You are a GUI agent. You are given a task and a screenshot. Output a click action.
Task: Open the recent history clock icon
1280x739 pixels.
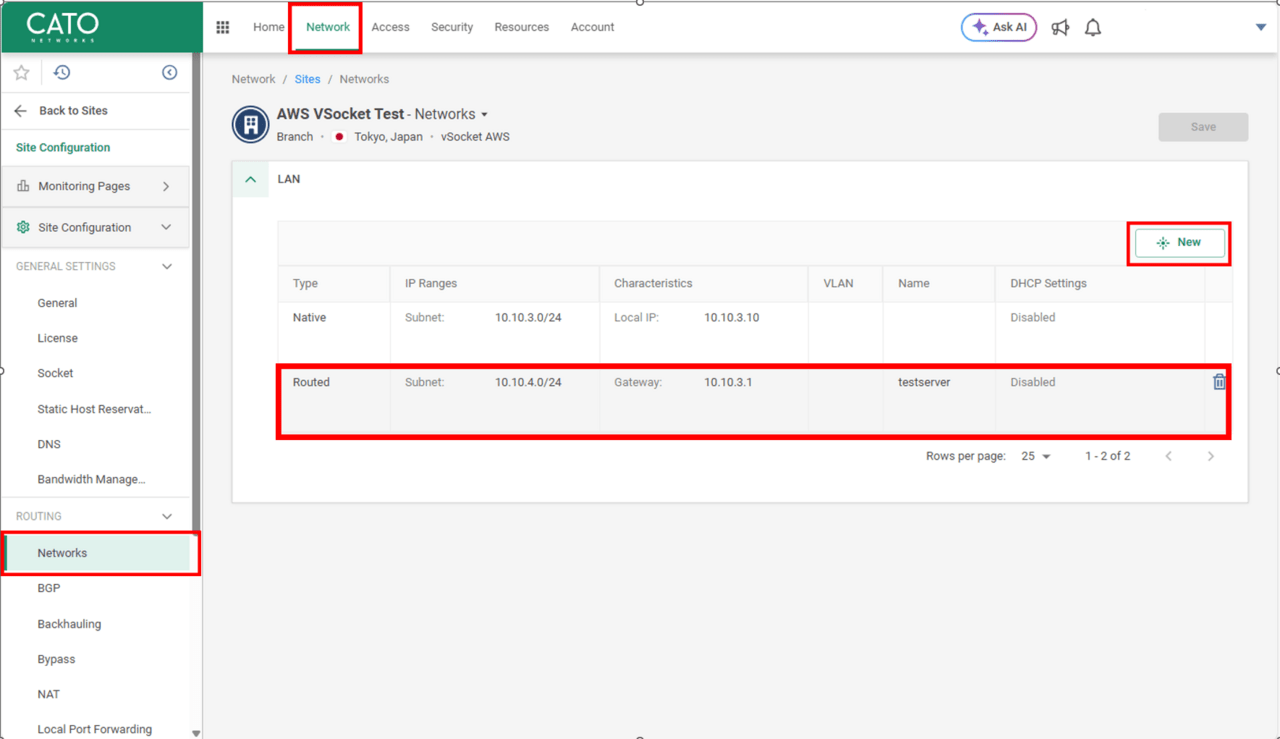pos(62,72)
